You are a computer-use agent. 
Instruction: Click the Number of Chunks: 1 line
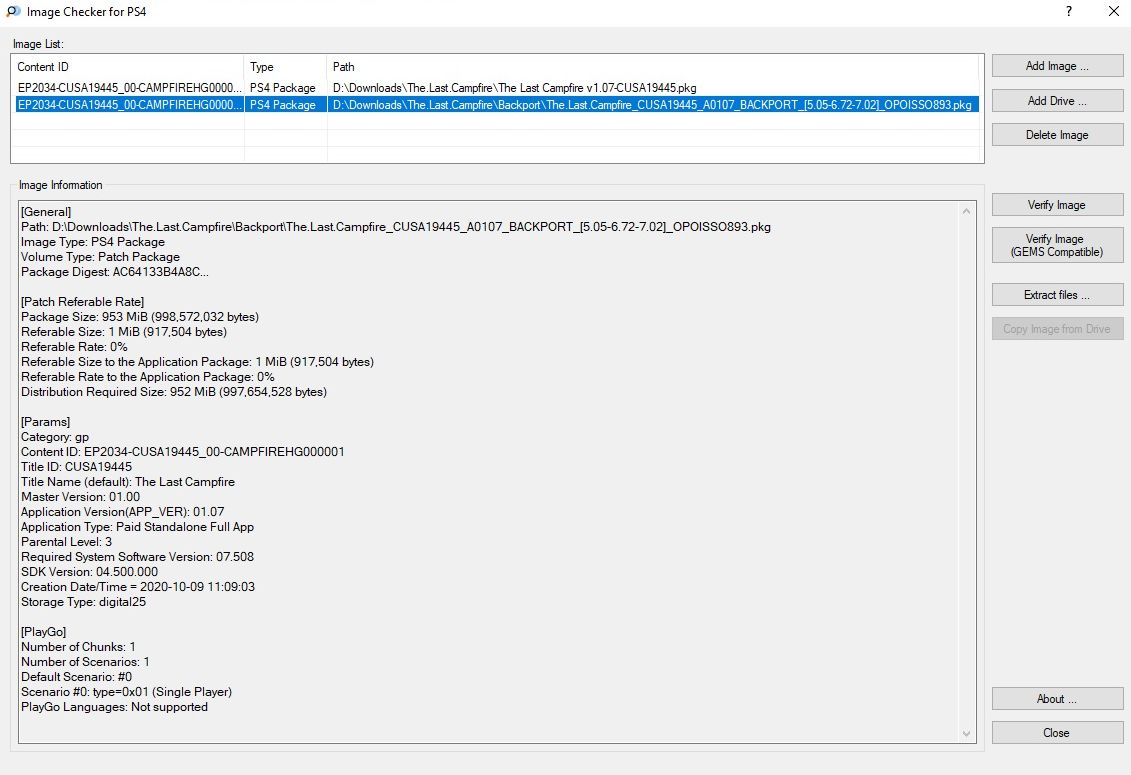[x=79, y=647]
